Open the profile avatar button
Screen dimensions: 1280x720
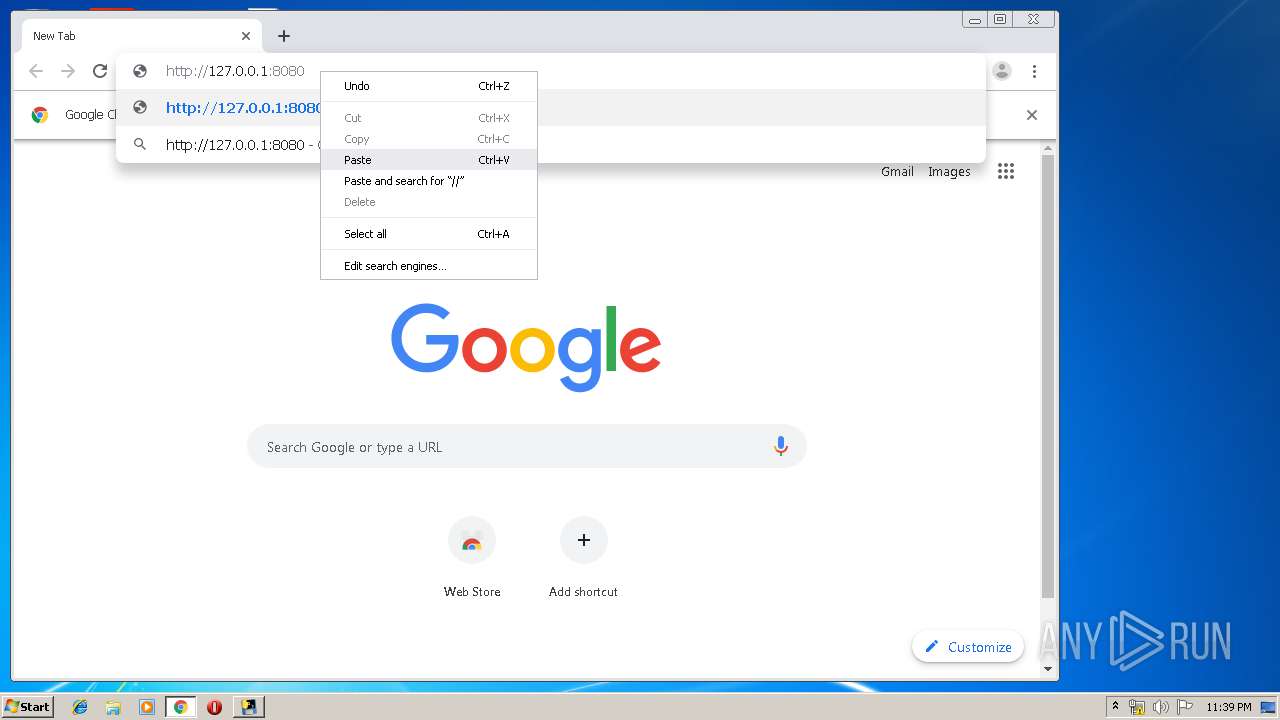(1002, 71)
